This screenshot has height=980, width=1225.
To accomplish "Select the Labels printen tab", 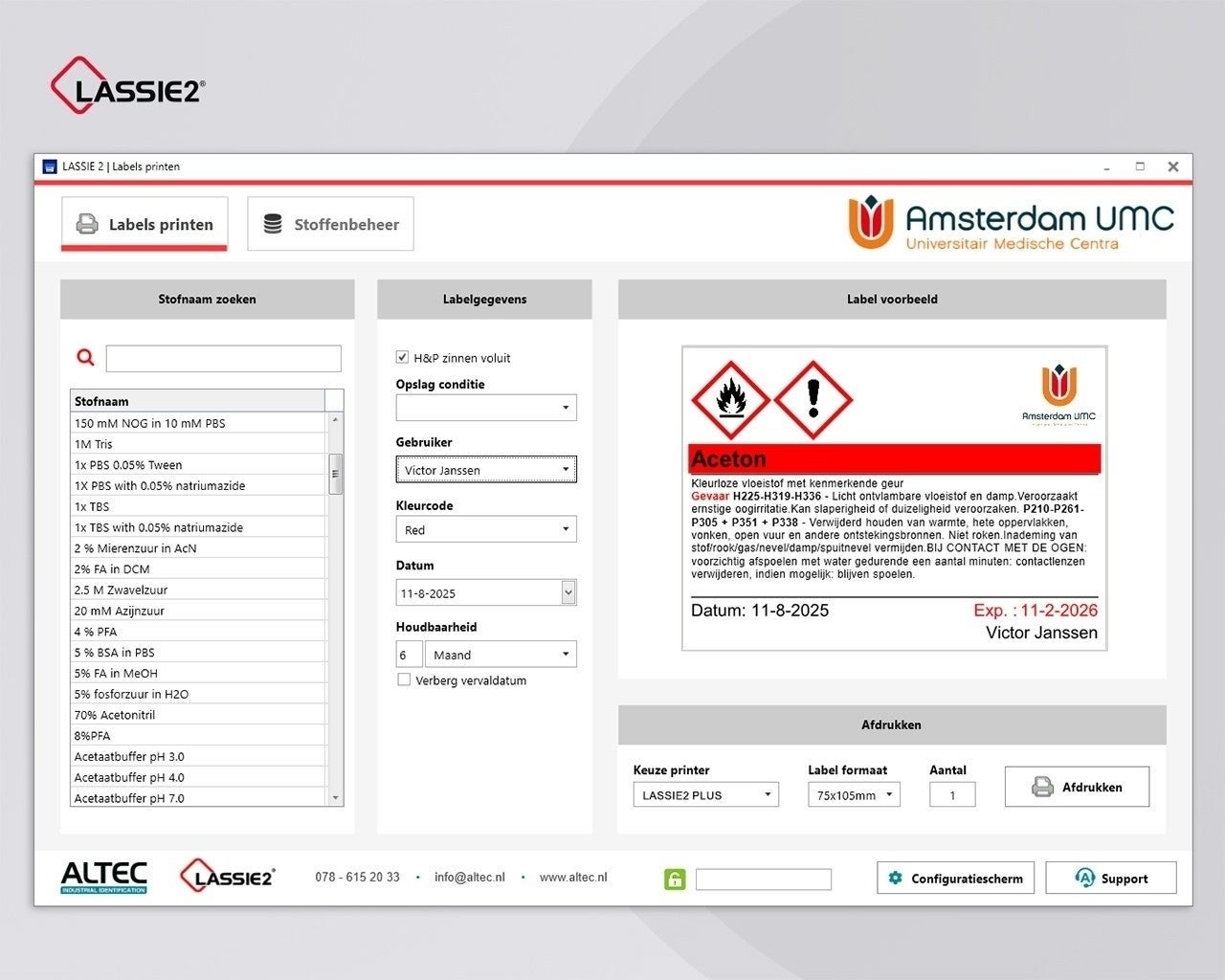I will pyautogui.click(x=145, y=225).
